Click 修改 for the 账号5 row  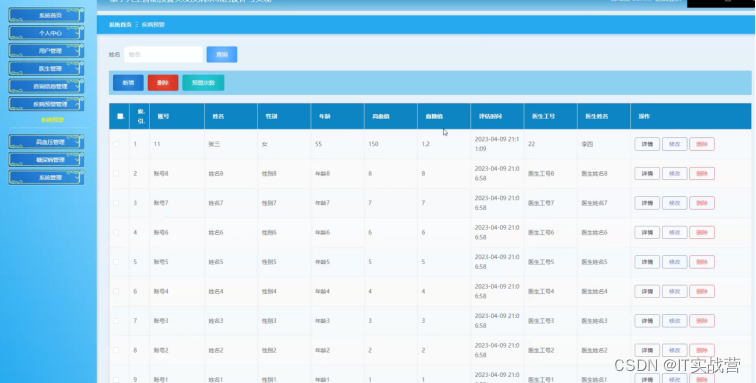point(675,262)
